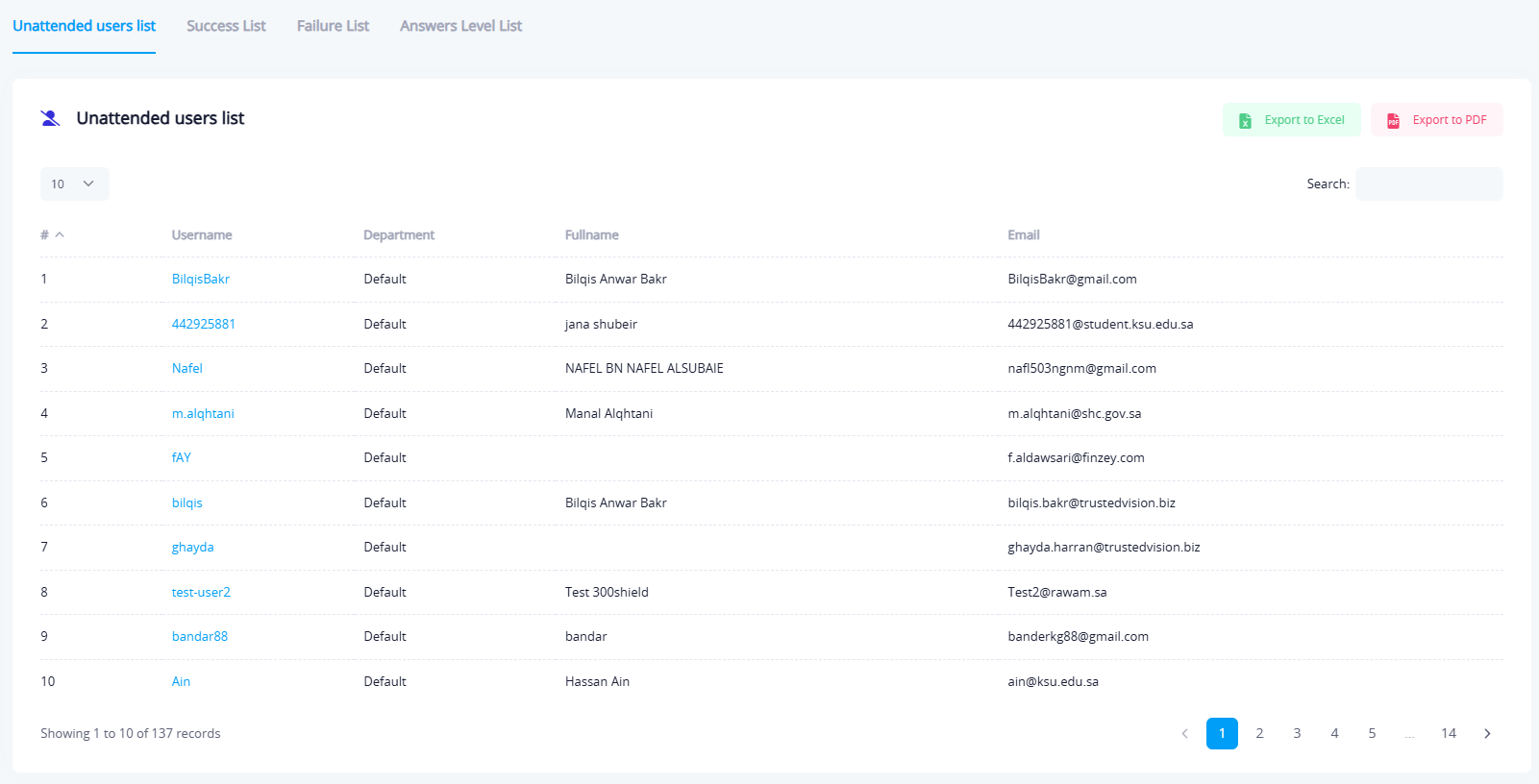Go to page 2 of records
This screenshot has width=1539, height=784.
pos(1259,733)
